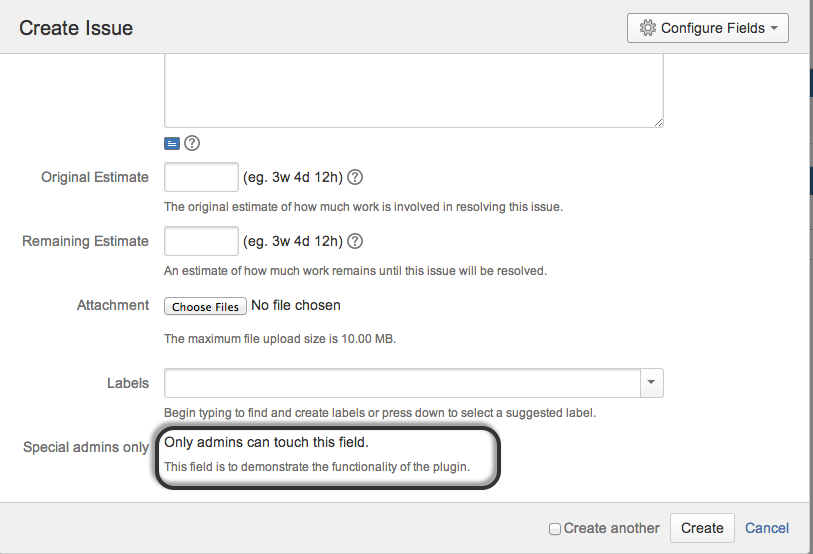The width and height of the screenshot is (813, 554).
Task: Click 'The original estimate of how much work' hint
Action: [x=363, y=207]
